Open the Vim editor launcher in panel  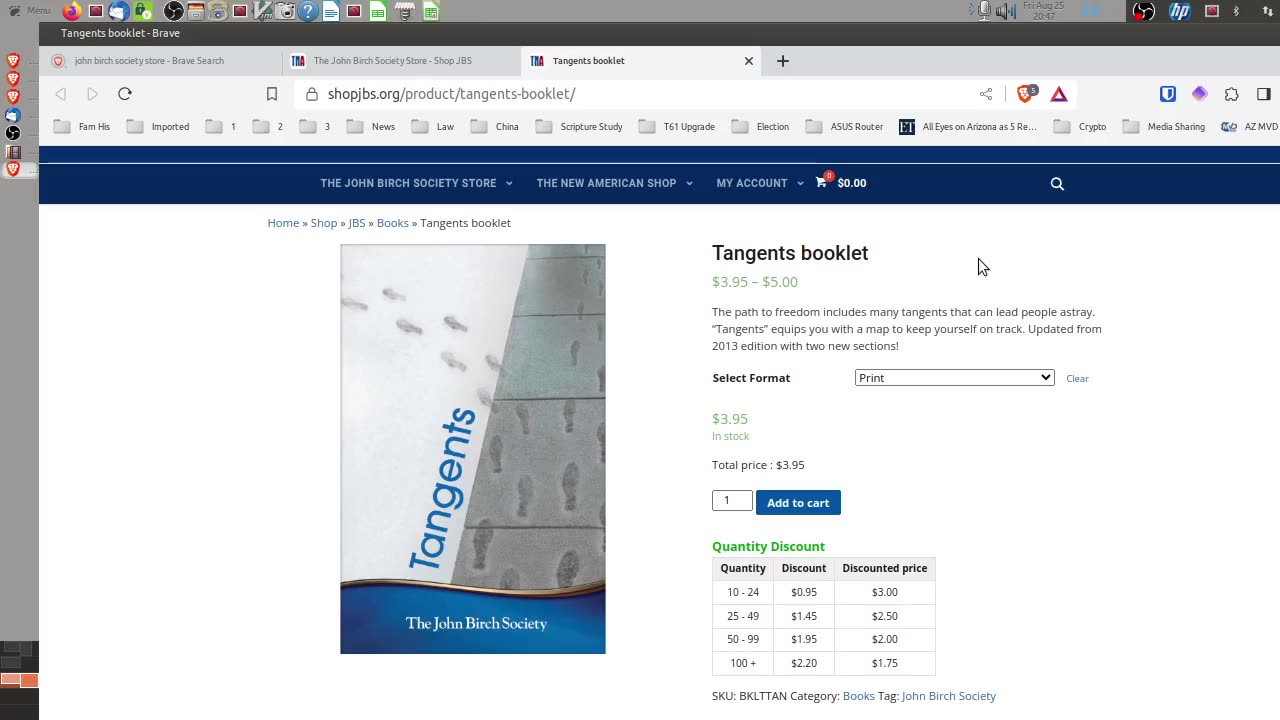(263, 11)
